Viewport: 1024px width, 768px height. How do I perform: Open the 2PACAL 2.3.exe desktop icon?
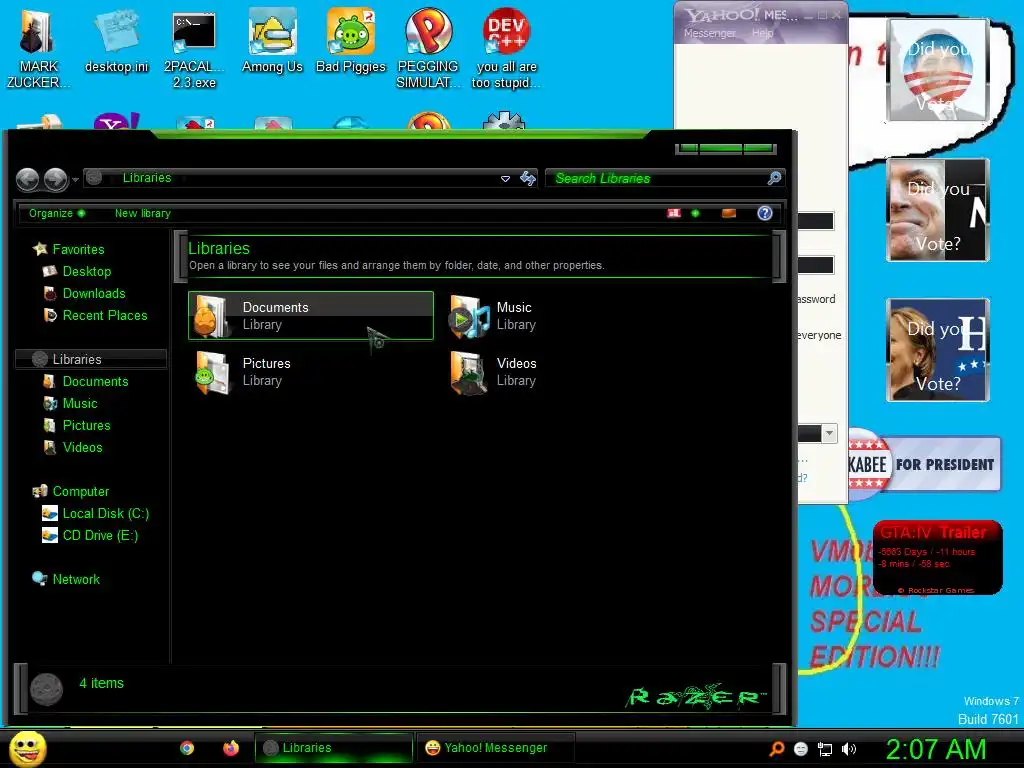pyautogui.click(x=194, y=49)
